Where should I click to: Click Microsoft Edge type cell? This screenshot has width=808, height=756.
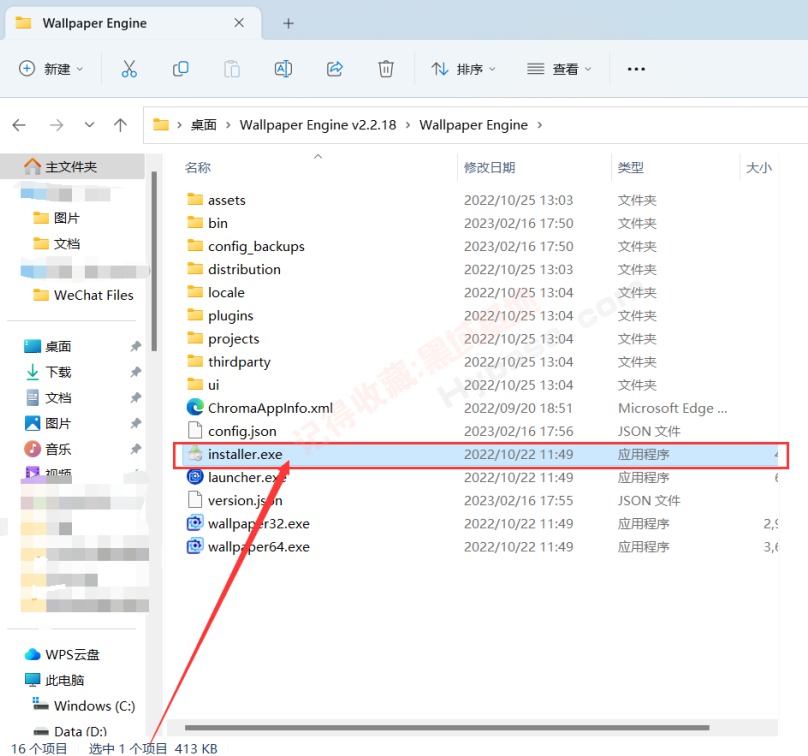click(x=672, y=408)
